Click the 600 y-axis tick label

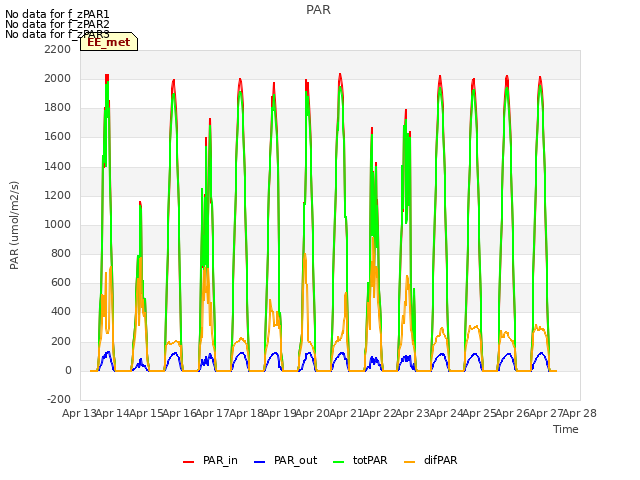point(61,283)
